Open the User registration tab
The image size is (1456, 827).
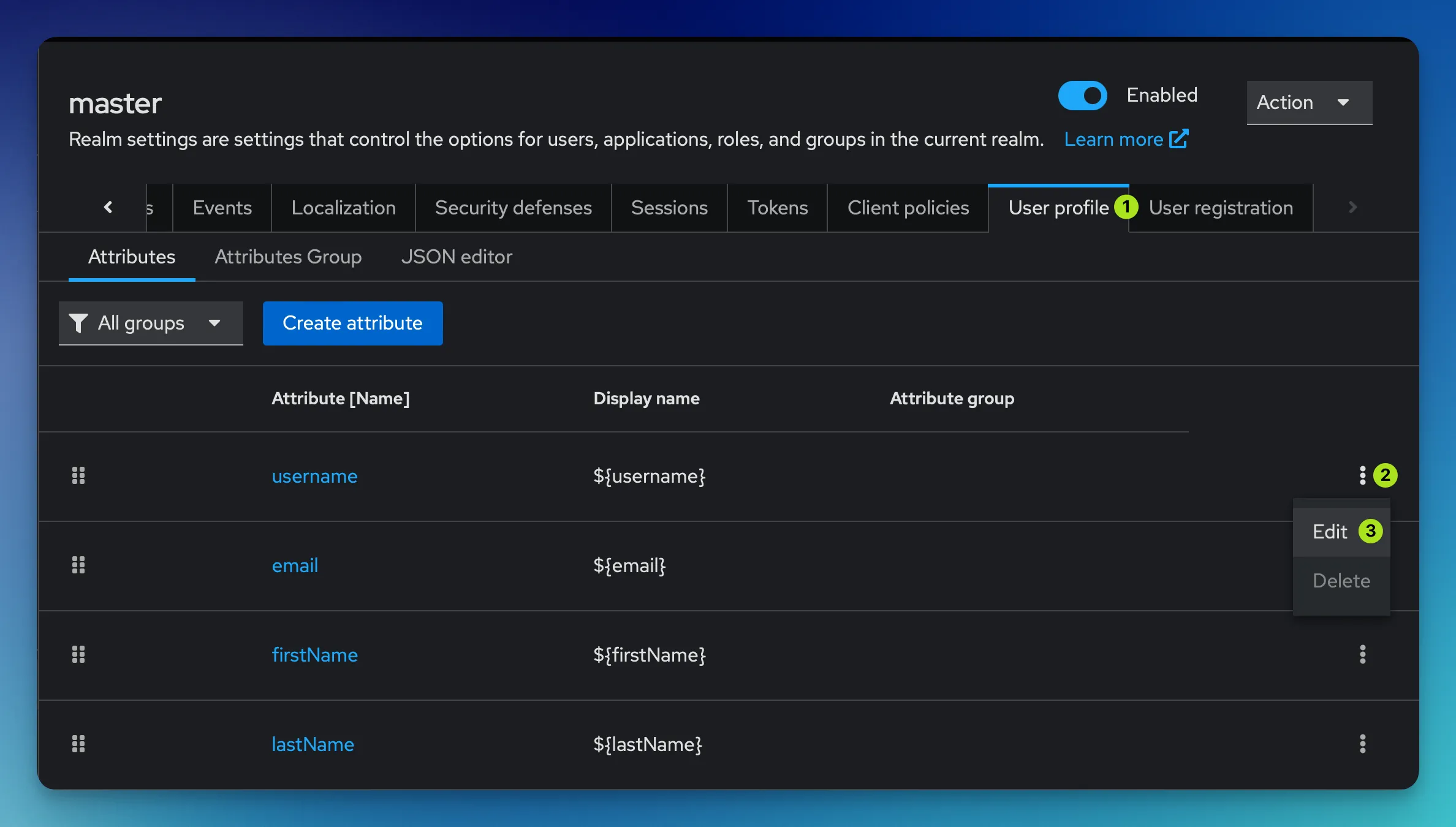[1221, 208]
